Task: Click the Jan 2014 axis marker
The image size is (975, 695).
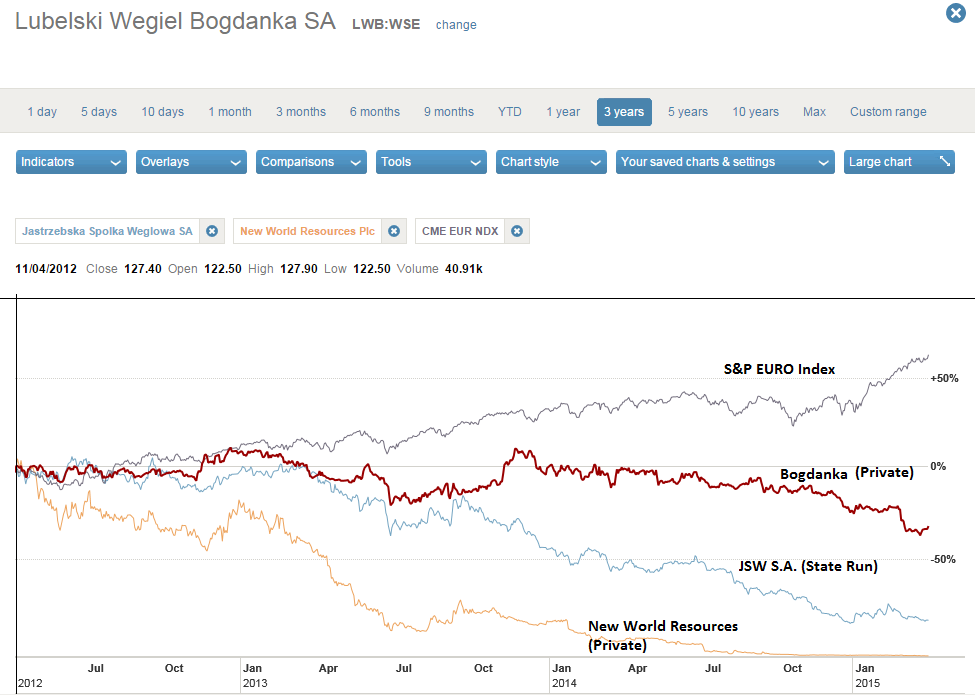Action: (x=564, y=676)
